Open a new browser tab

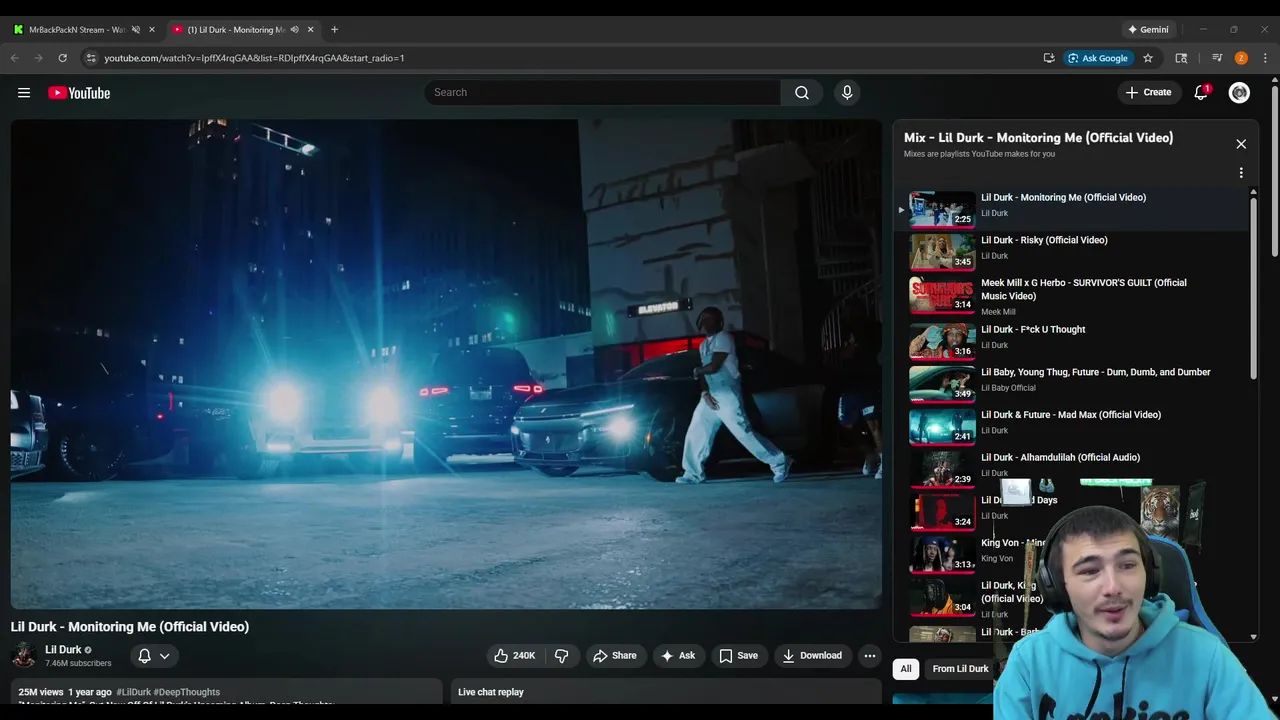(x=334, y=29)
